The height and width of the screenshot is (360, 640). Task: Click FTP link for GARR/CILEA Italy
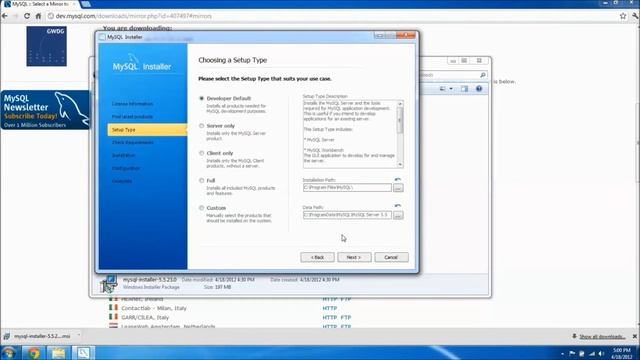(346, 317)
